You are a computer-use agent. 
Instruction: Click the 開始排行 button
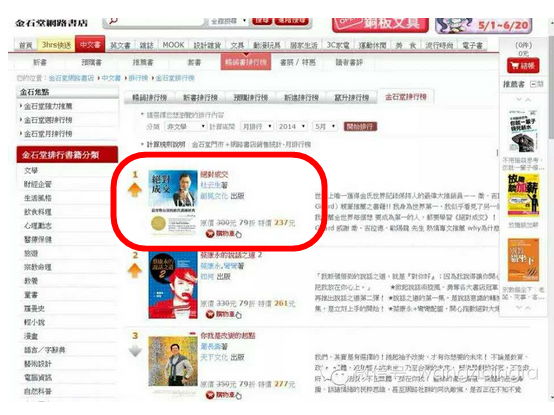point(360,126)
